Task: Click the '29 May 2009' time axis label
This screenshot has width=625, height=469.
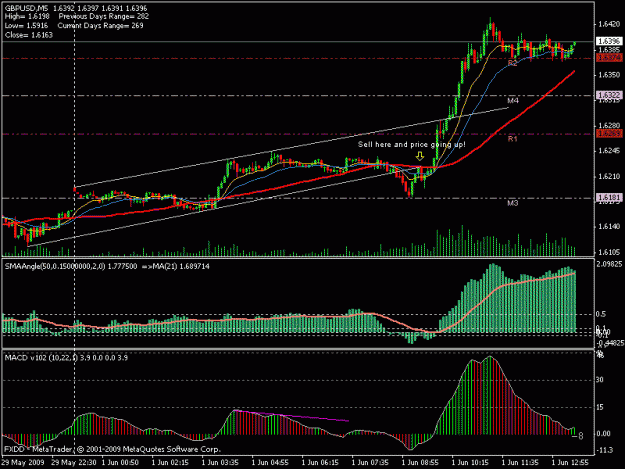Action: (x=22, y=463)
